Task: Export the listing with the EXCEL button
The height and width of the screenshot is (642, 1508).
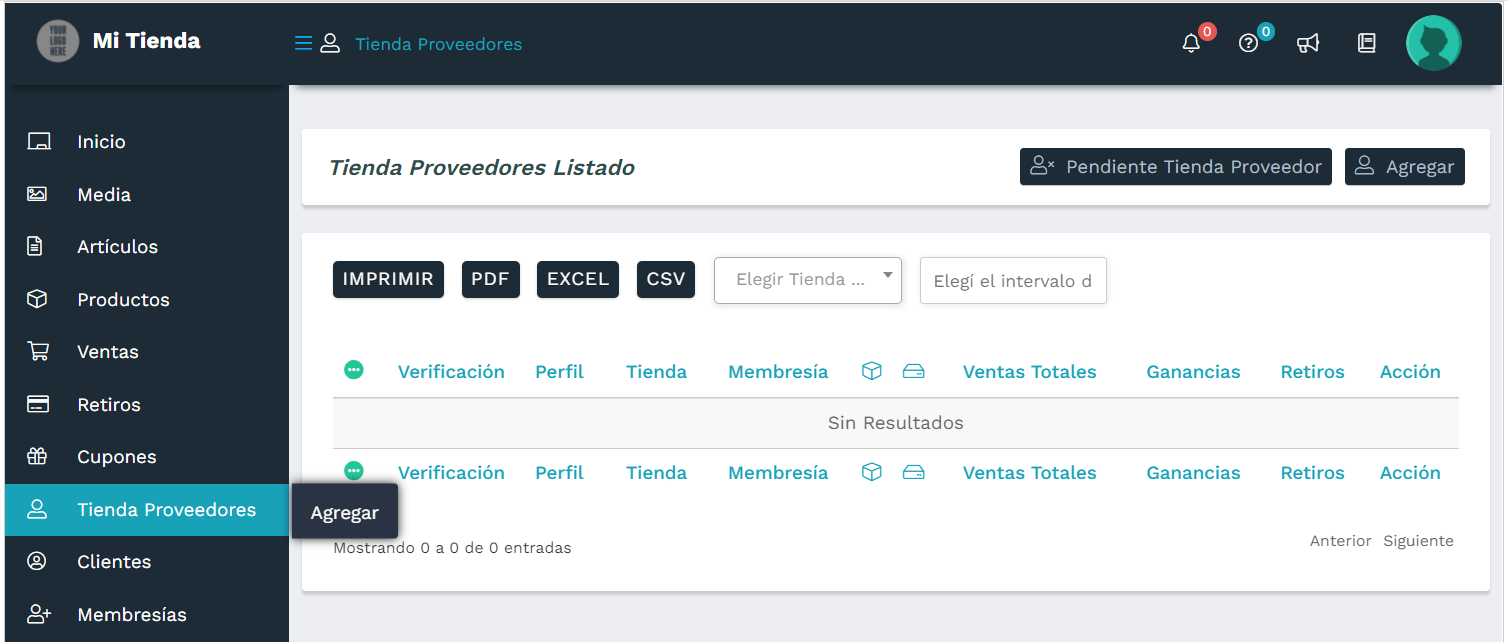Action: click(x=577, y=279)
